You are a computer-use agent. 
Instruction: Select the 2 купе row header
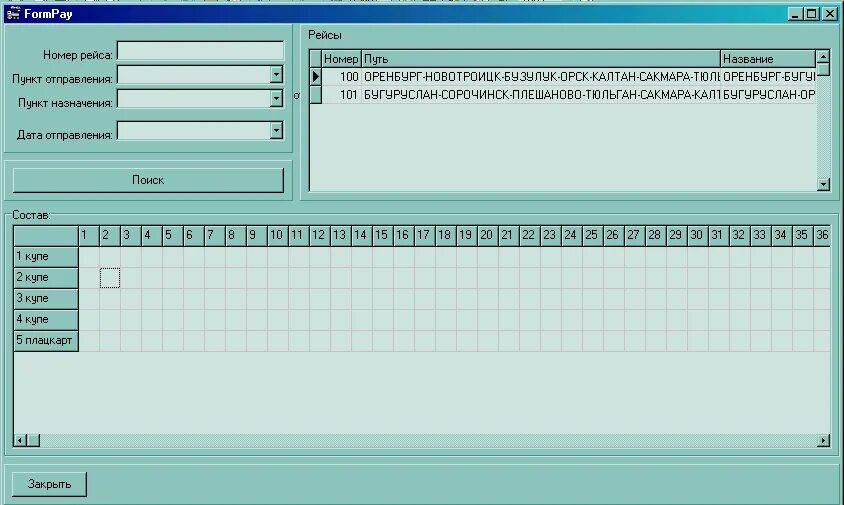[x=46, y=278]
